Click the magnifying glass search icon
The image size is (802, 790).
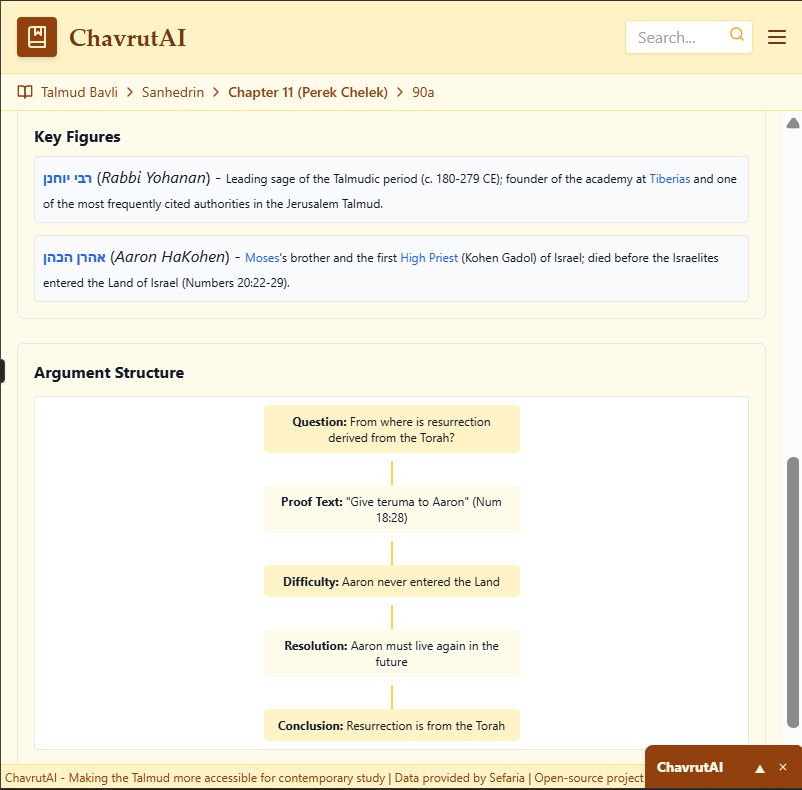click(x=737, y=34)
